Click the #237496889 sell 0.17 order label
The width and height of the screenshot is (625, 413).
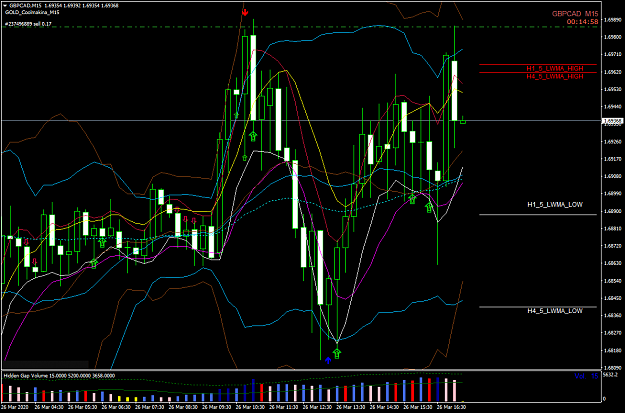point(28,24)
